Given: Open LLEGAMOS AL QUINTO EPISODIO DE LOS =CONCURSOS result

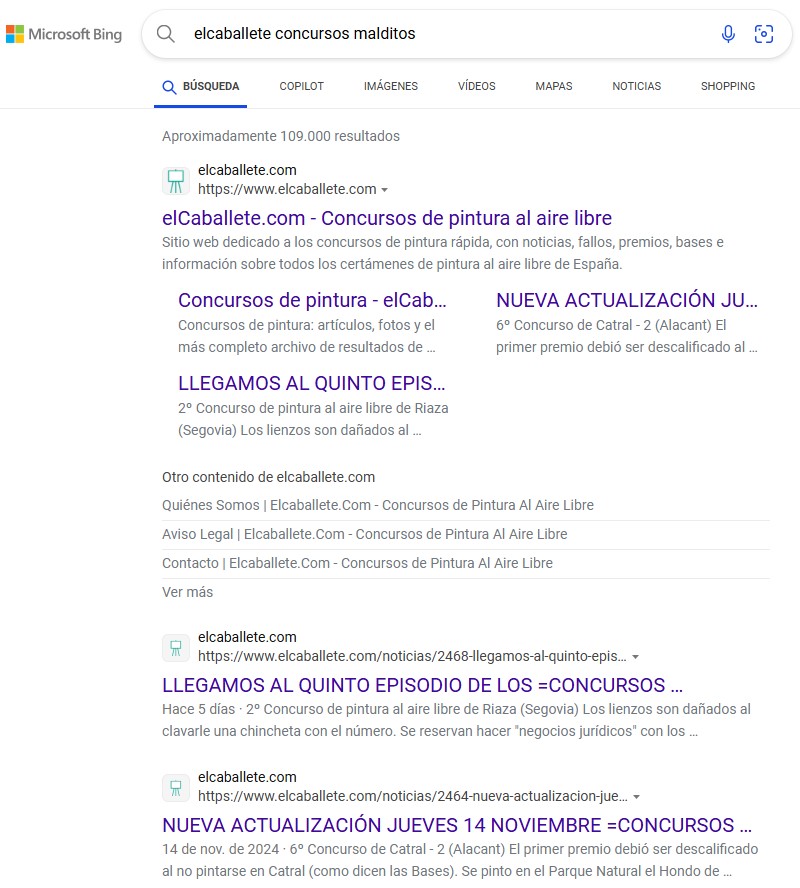Looking at the screenshot, I should point(422,685).
